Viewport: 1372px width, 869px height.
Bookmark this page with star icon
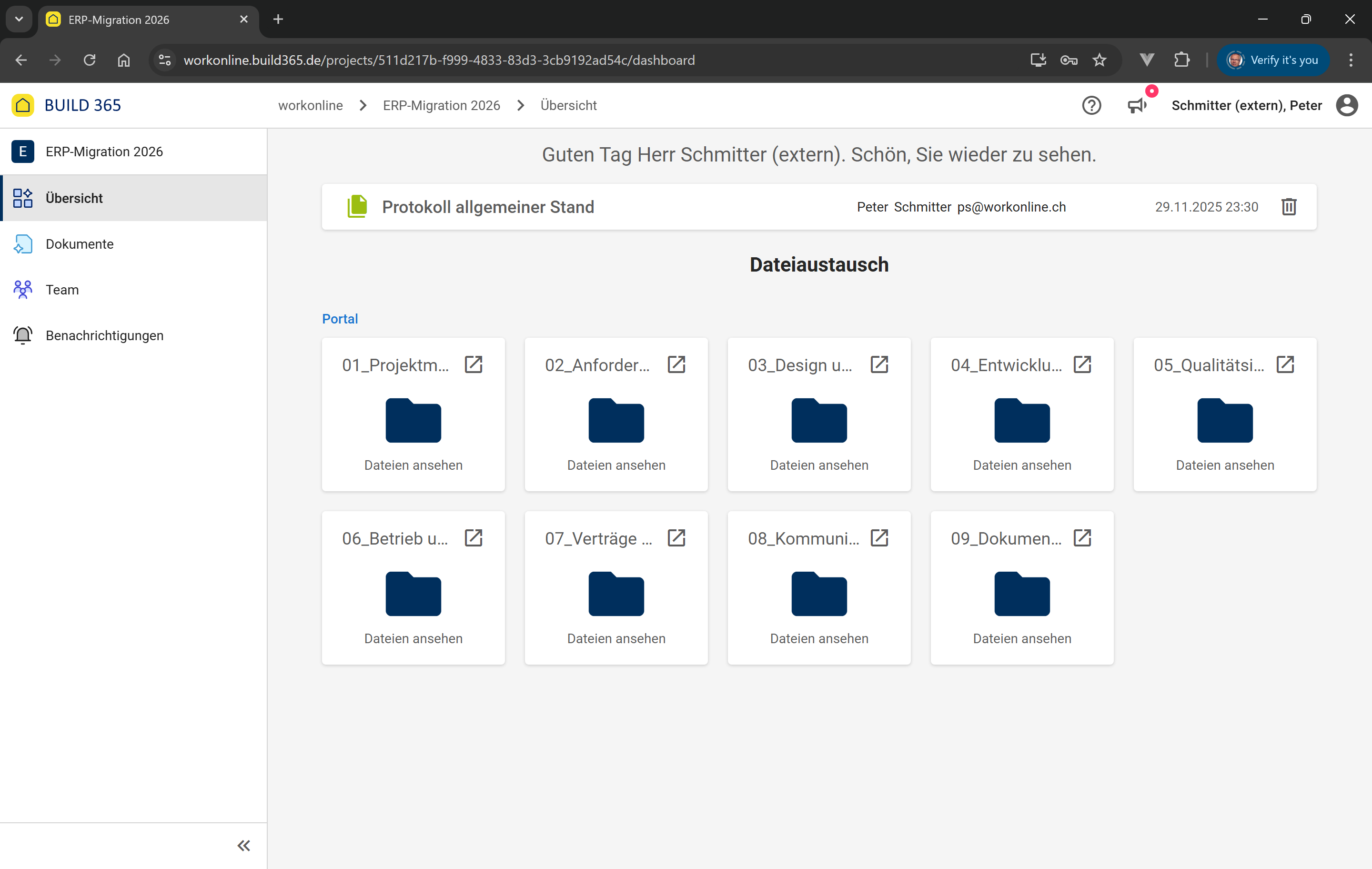1099,60
